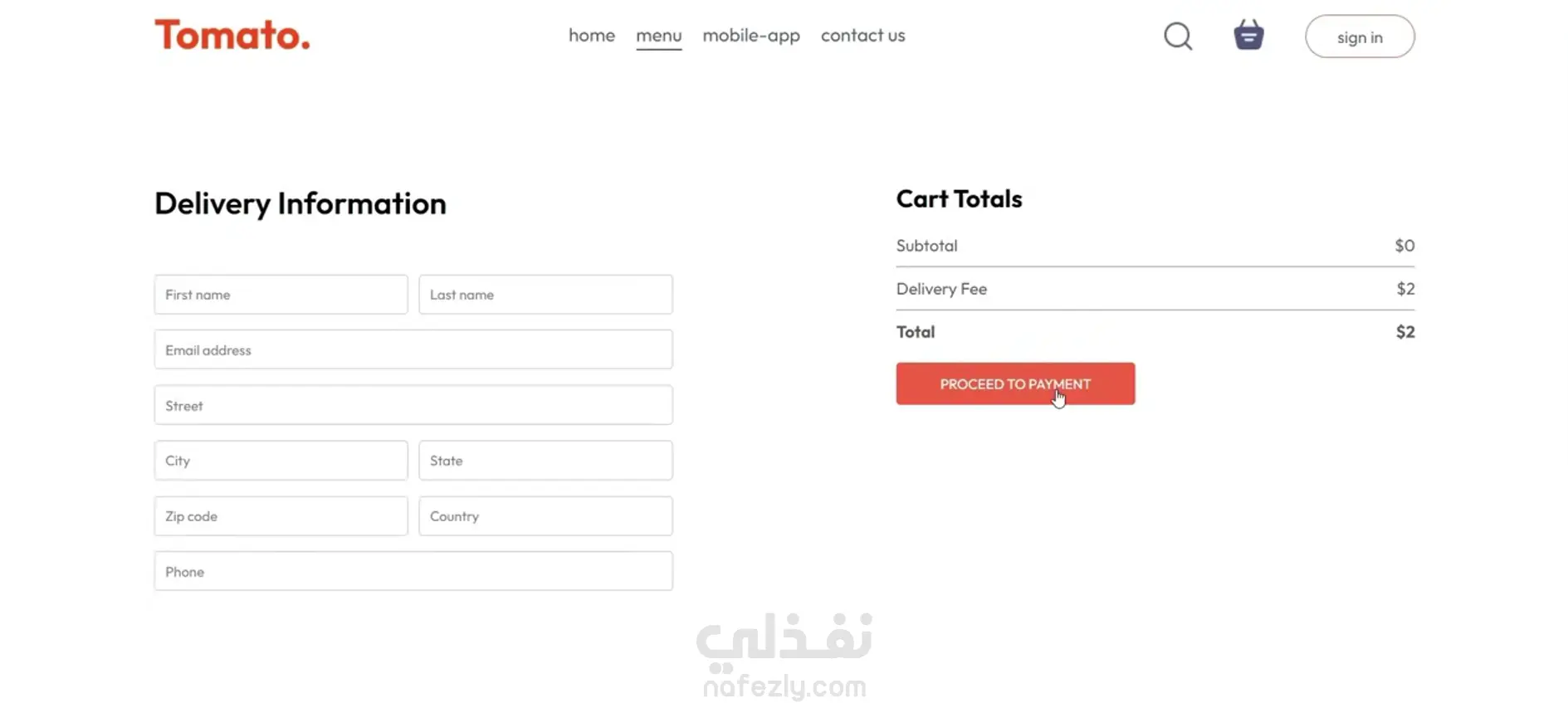
Task: Click the Street input field
Action: tap(413, 405)
